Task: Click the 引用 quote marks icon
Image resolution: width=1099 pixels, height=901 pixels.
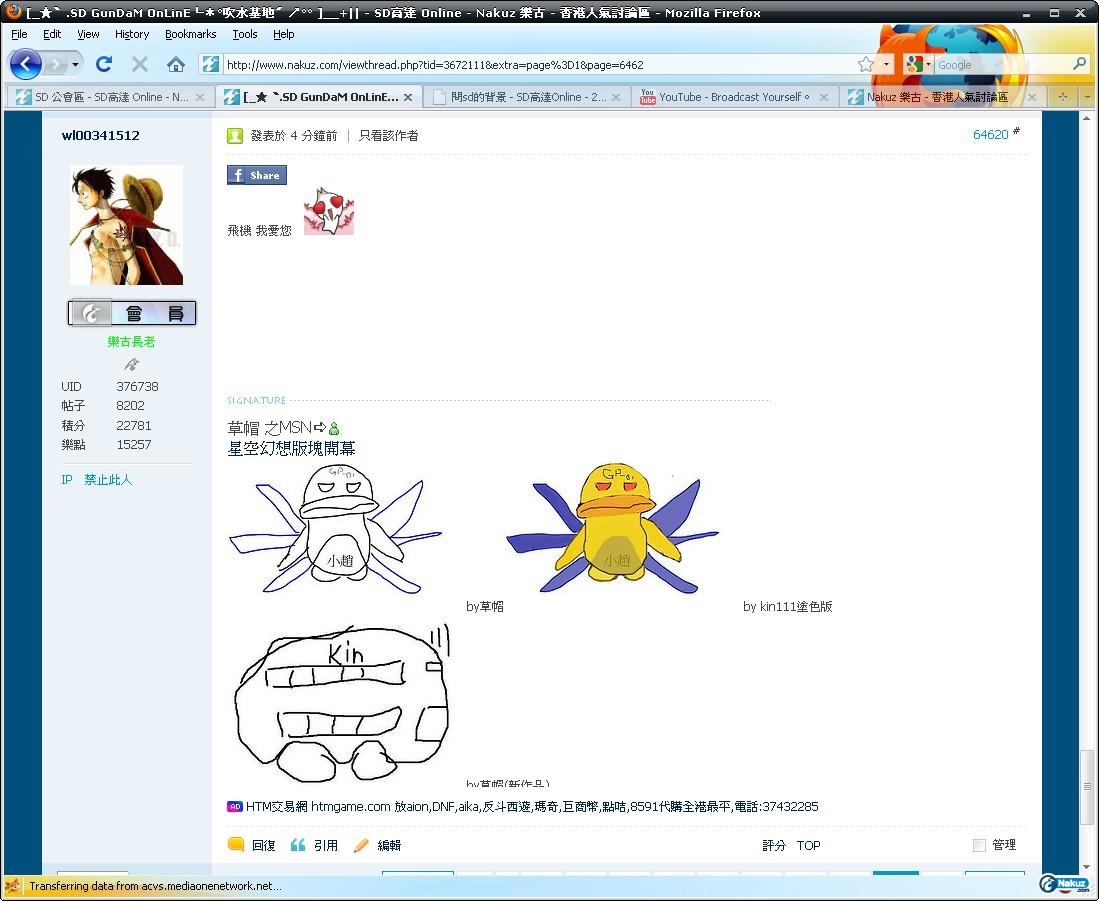Action: [298, 845]
